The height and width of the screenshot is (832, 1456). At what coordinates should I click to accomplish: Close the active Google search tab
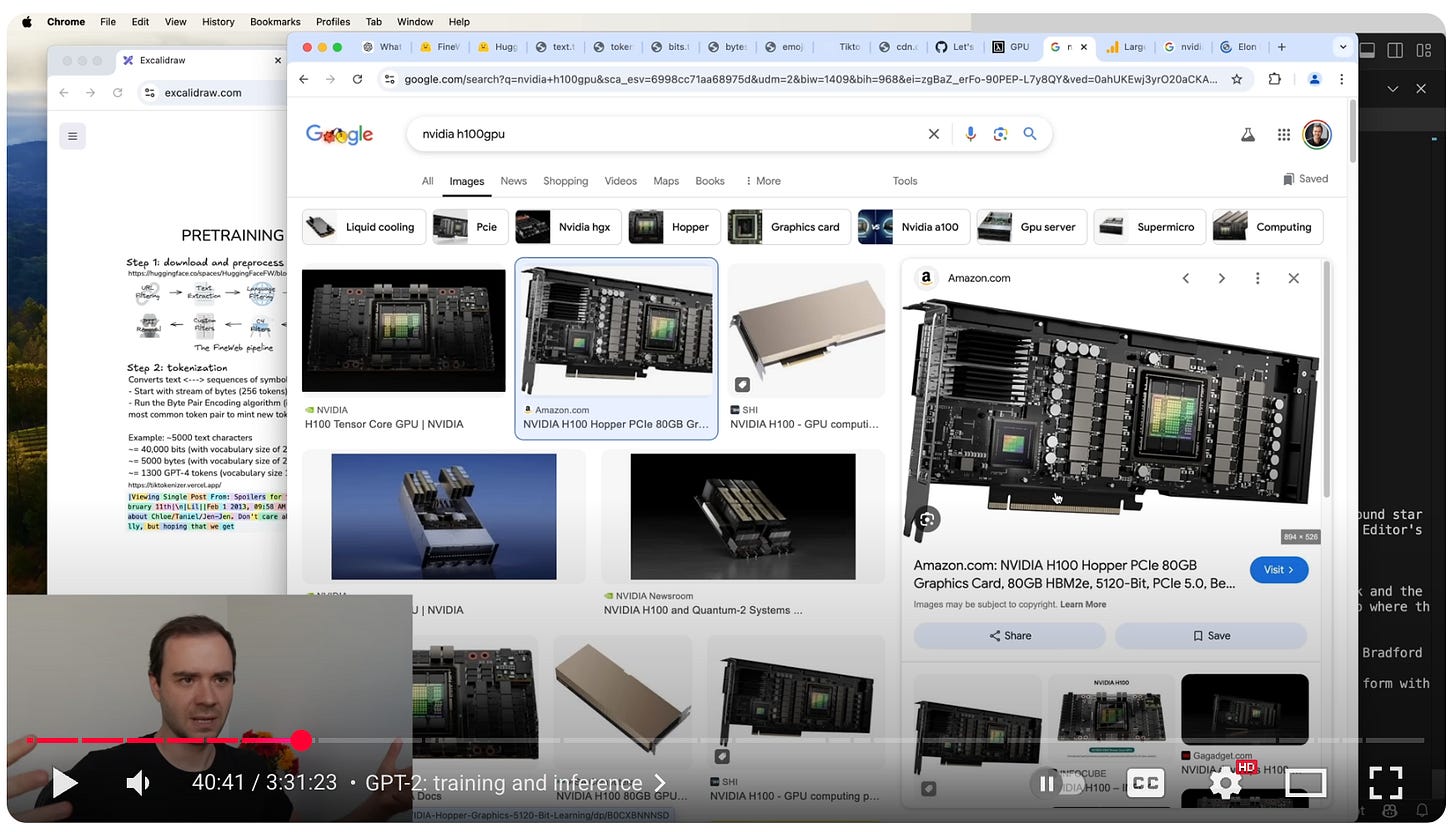coord(1084,47)
